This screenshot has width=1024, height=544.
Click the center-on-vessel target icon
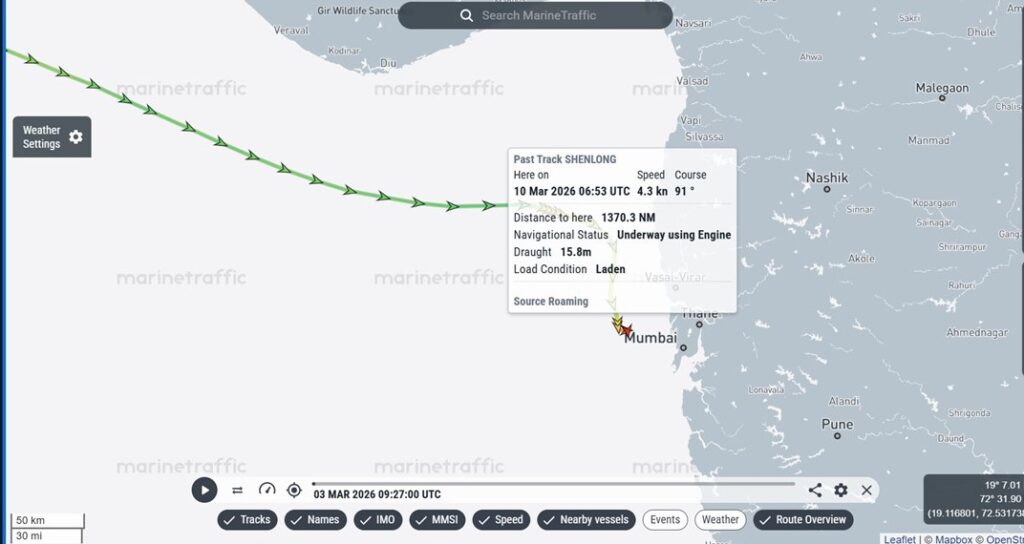click(294, 490)
